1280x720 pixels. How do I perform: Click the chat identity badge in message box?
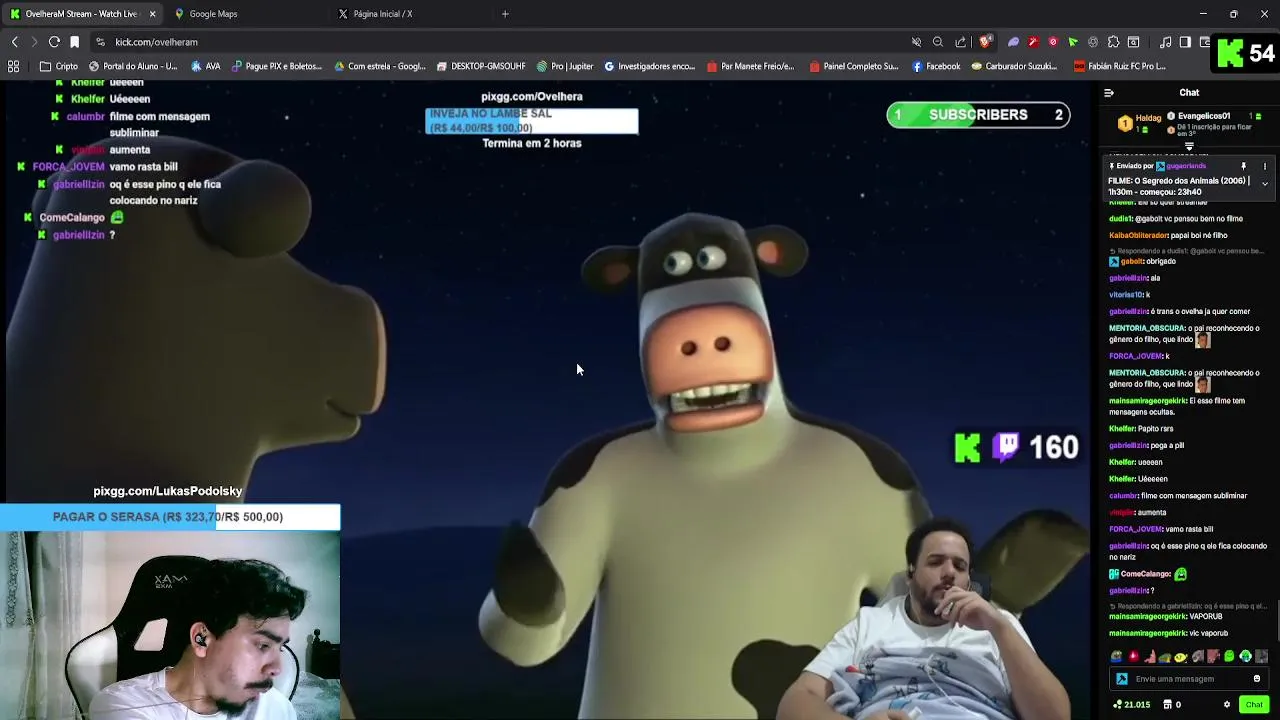(x=1122, y=679)
